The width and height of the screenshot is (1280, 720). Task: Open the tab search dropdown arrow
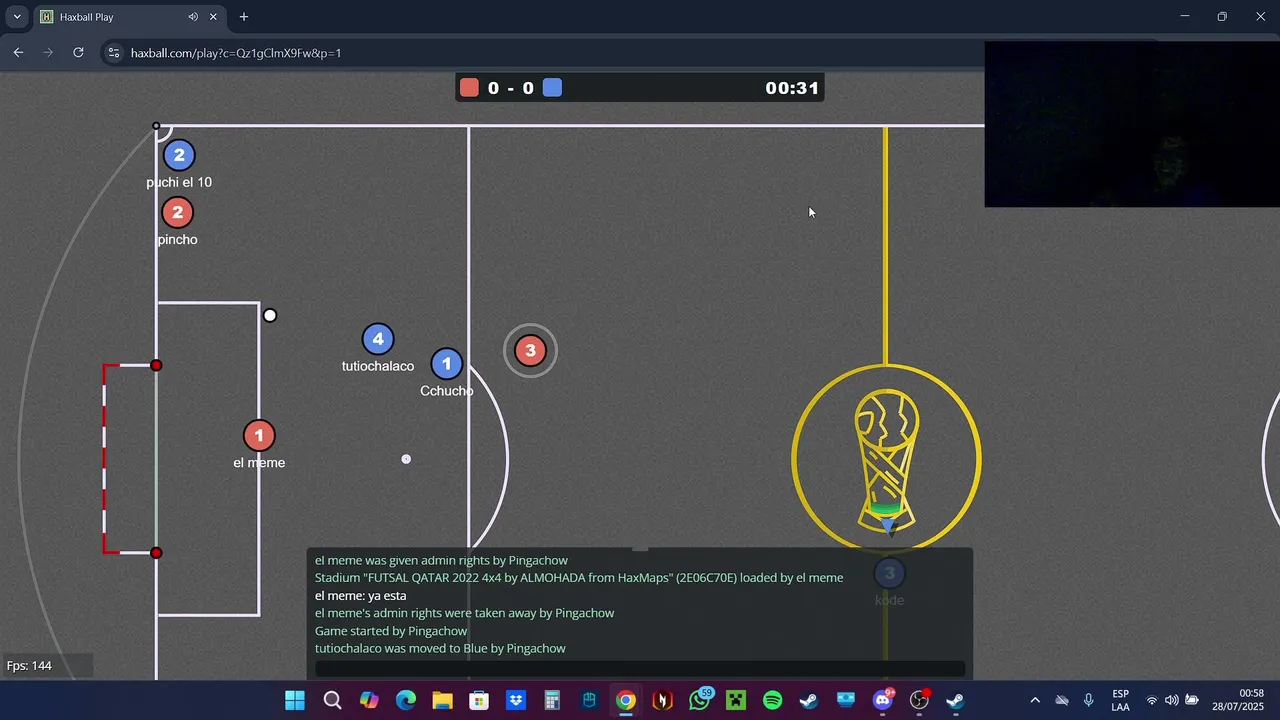click(x=17, y=17)
